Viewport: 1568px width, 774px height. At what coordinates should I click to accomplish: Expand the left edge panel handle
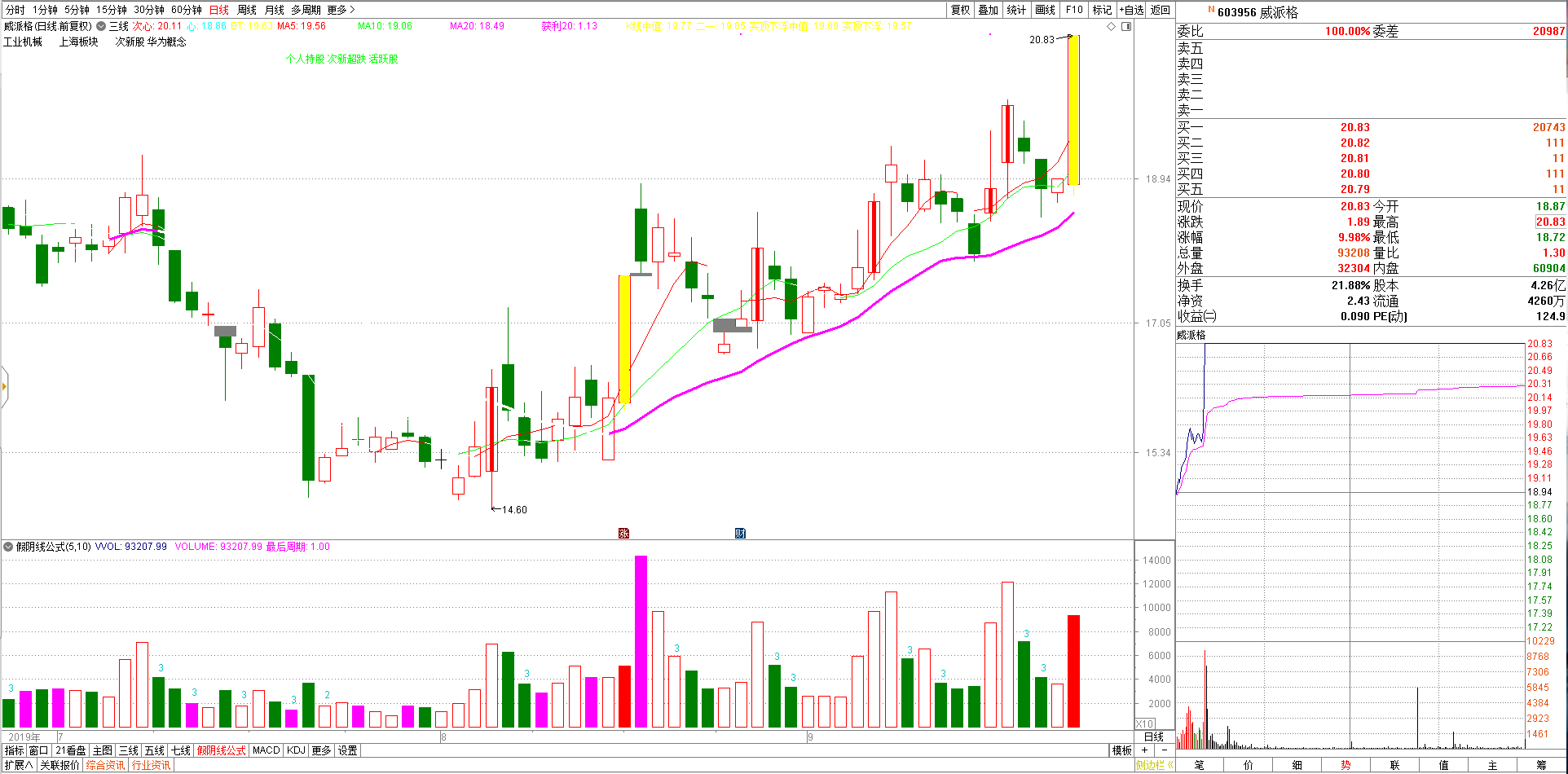4,386
